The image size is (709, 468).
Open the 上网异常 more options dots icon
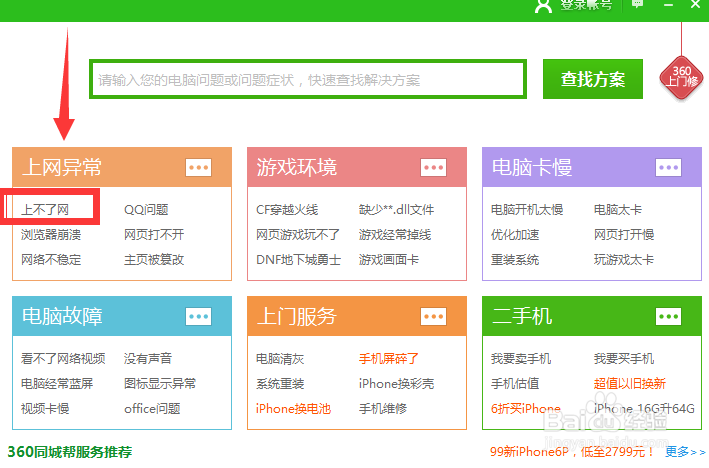199,167
